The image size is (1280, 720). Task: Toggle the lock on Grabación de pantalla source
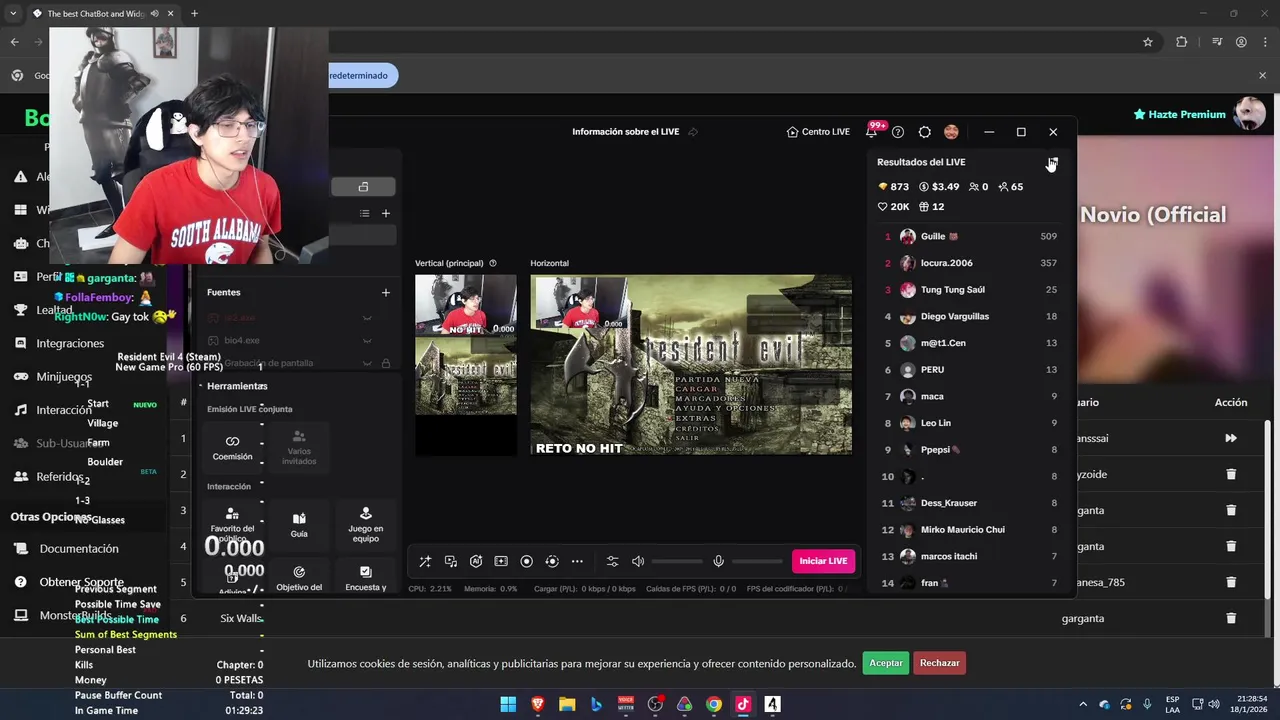click(386, 363)
